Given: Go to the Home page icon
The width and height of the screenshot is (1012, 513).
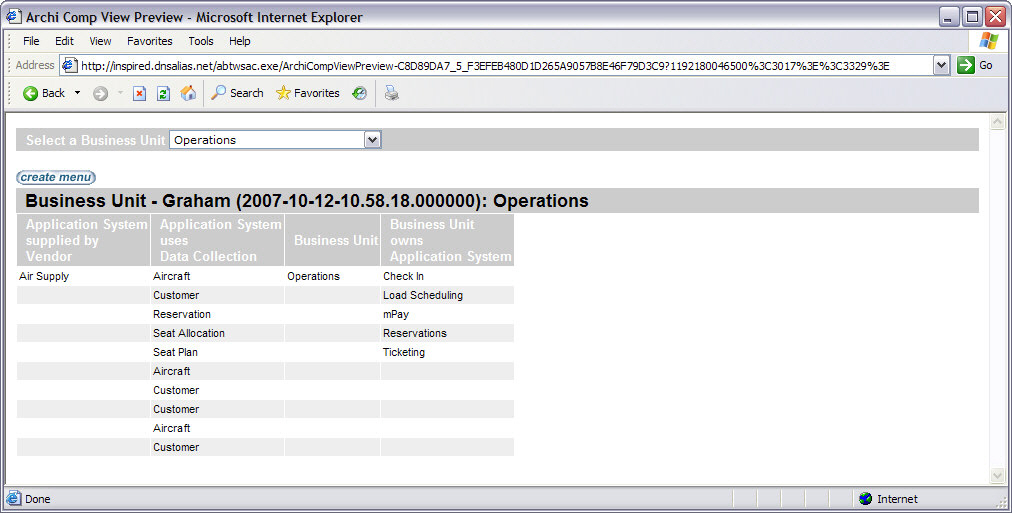Looking at the screenshot, I should pos(188,93).
